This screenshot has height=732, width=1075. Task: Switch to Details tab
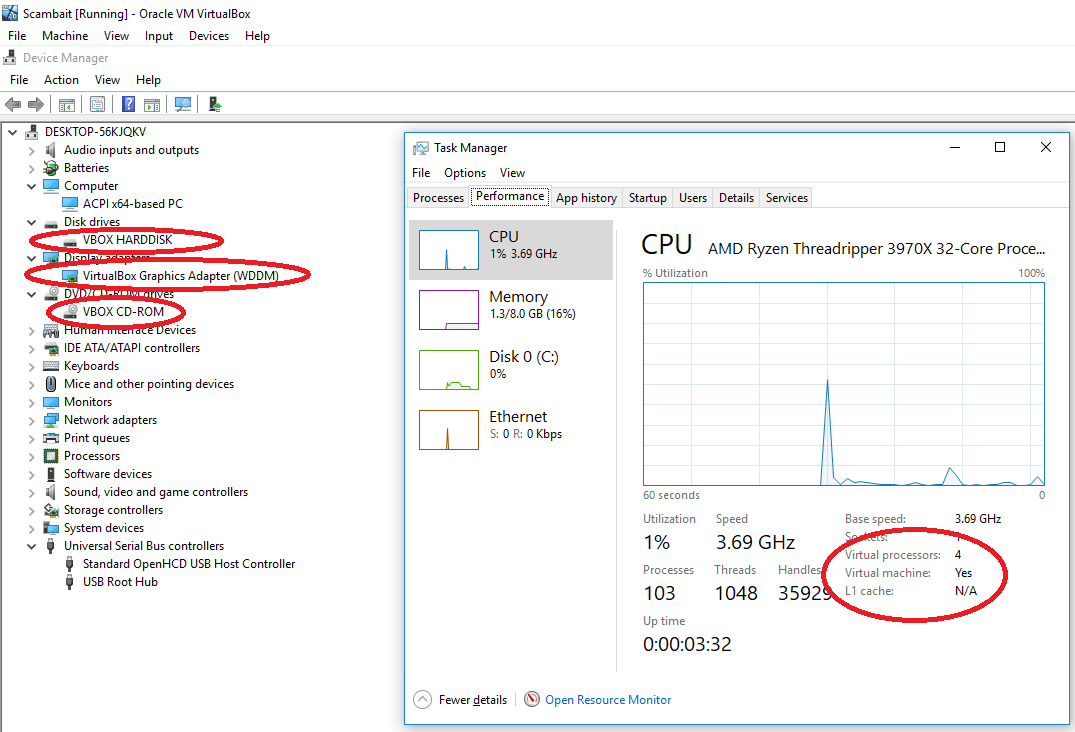coord(736,197)
